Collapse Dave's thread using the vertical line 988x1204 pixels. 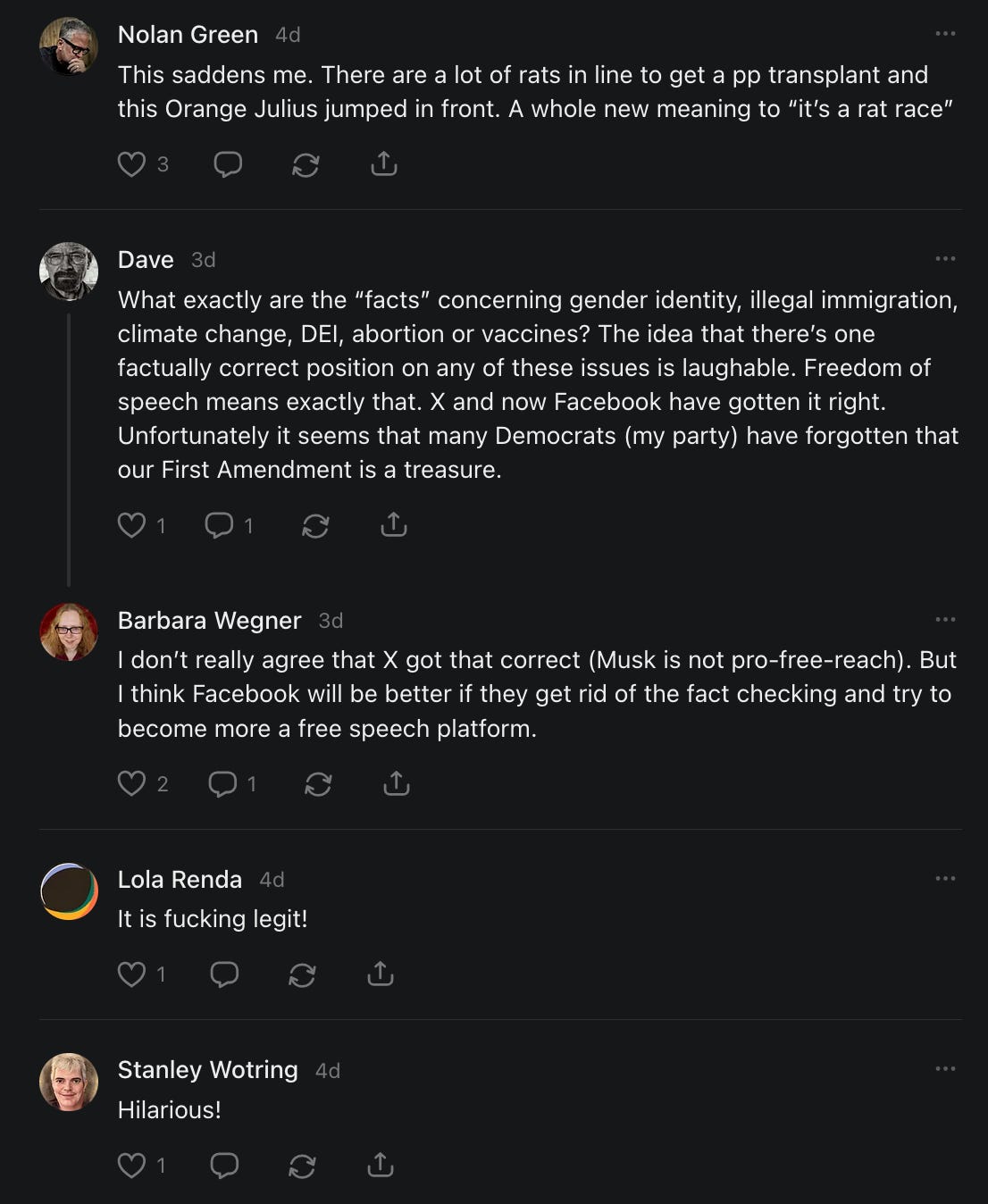69,447
